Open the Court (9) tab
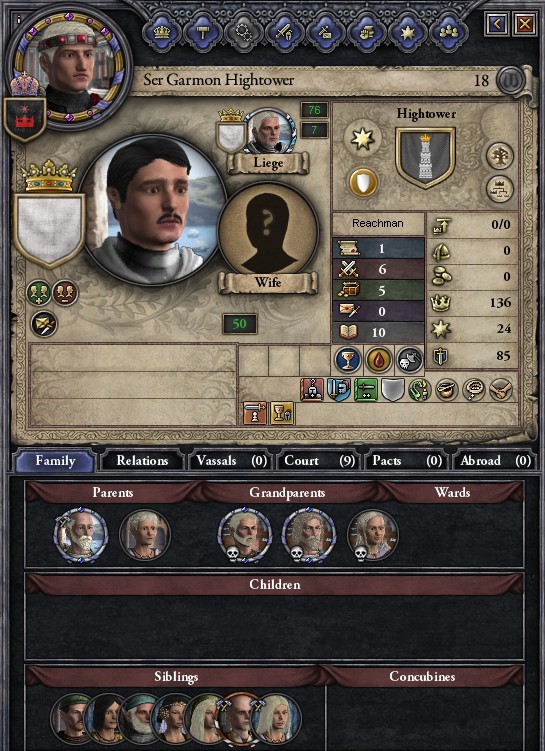545x751 pixels. click(319, 461)
